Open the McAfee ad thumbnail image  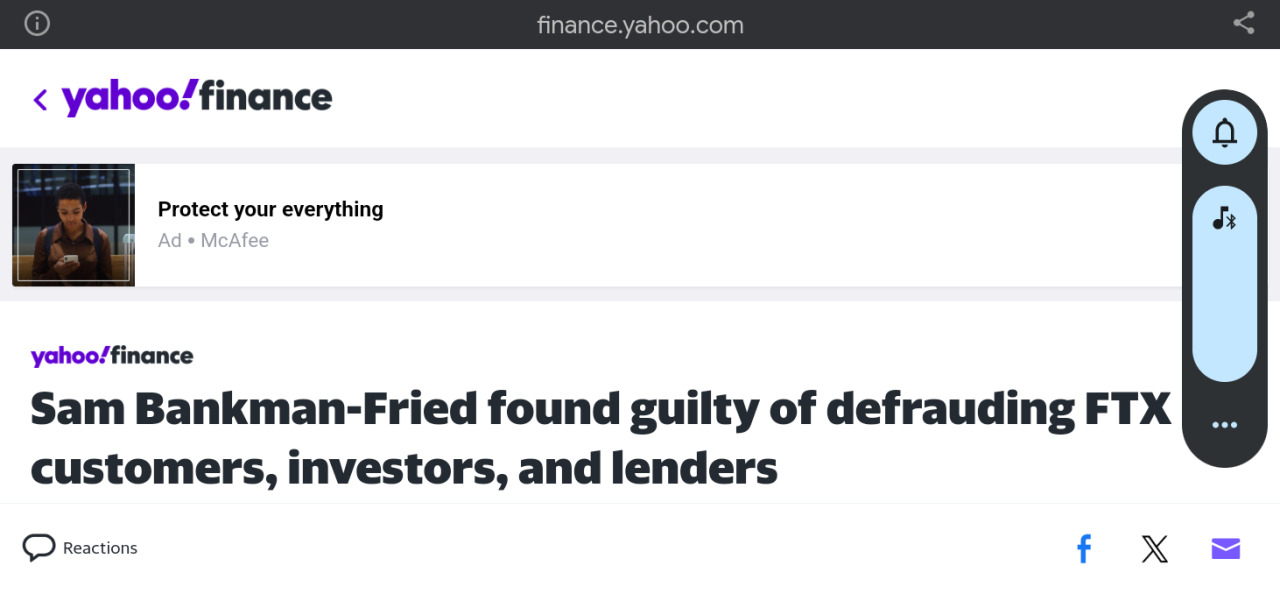coord(73,225)
